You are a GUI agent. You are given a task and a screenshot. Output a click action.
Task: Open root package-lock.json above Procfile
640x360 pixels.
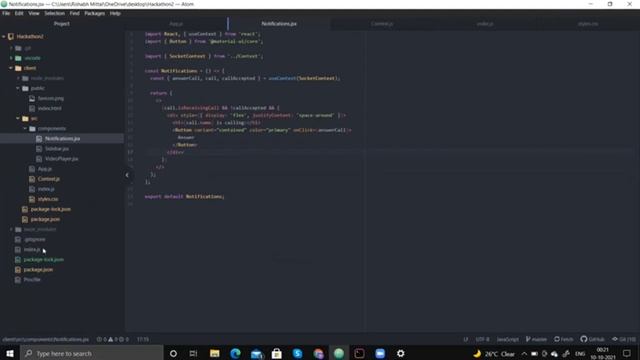[x=43, y=260]
